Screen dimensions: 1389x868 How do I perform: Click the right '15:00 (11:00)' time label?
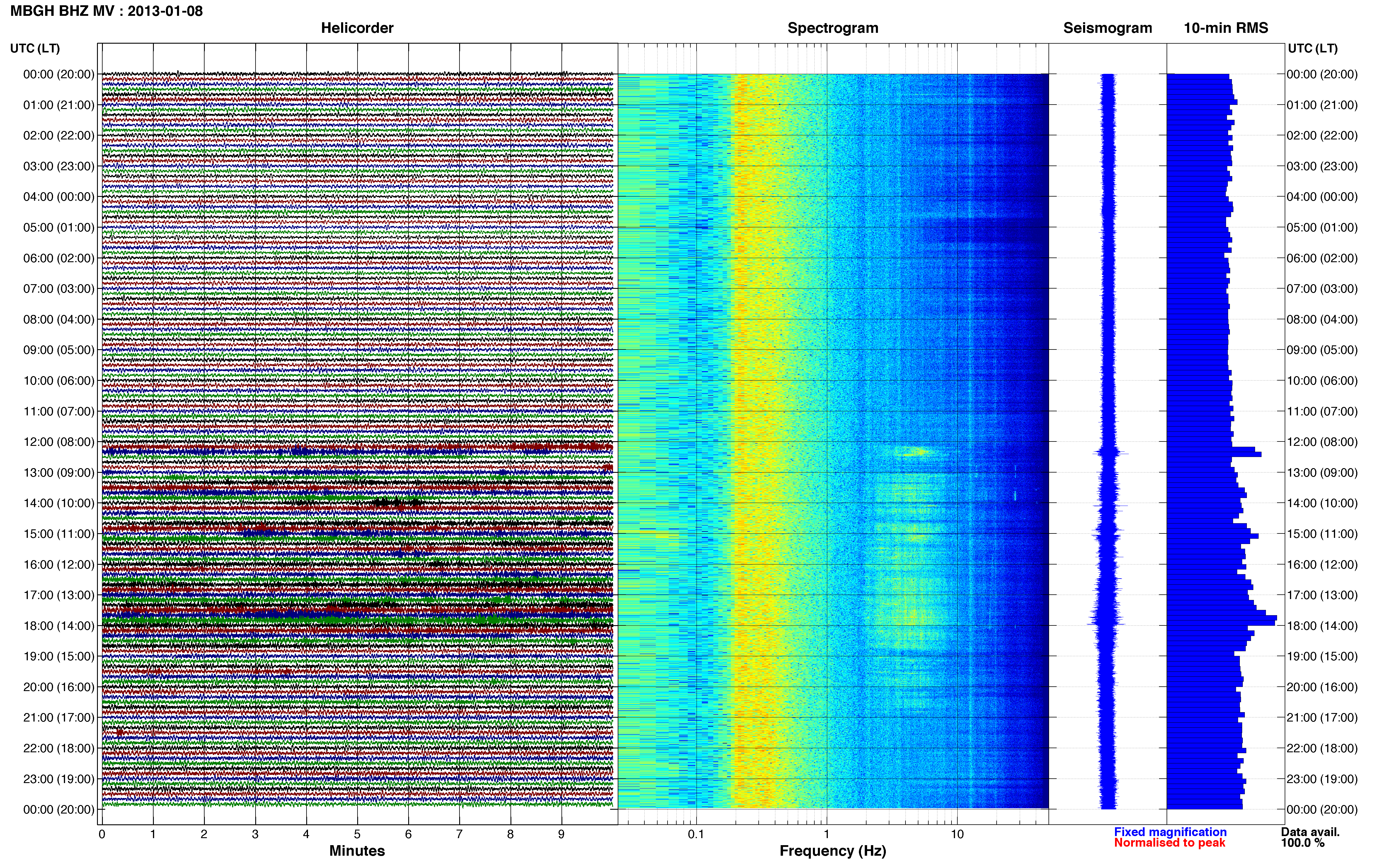pos(1322,534)
